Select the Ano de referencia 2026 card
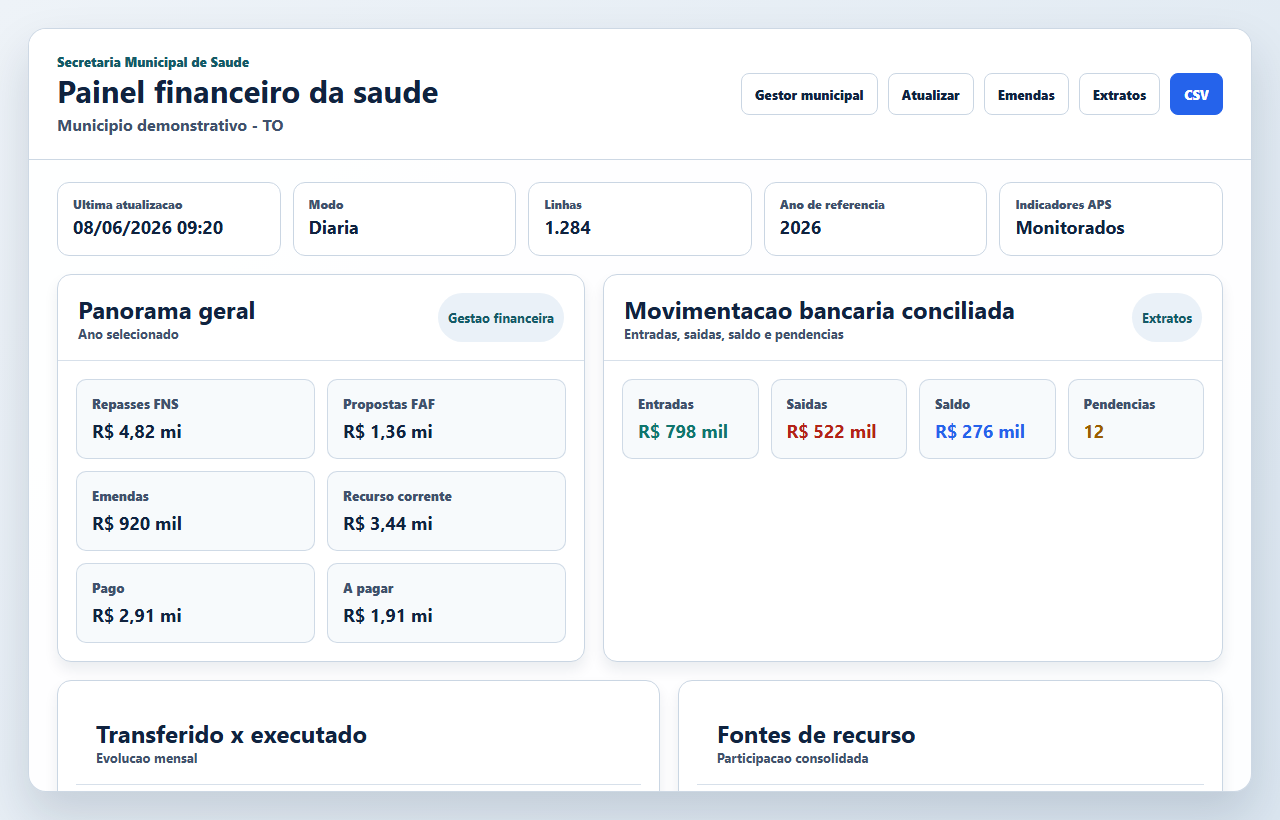The width and height of the screenshot is (1280, 820). point(875,219)
